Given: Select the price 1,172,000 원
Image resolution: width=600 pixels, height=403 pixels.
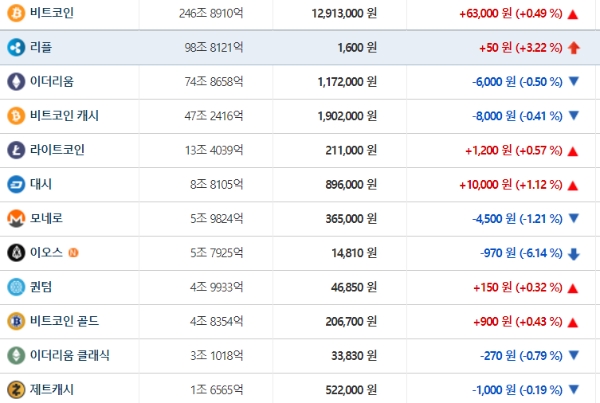Looking at the screenshot, I should (347, 82).
